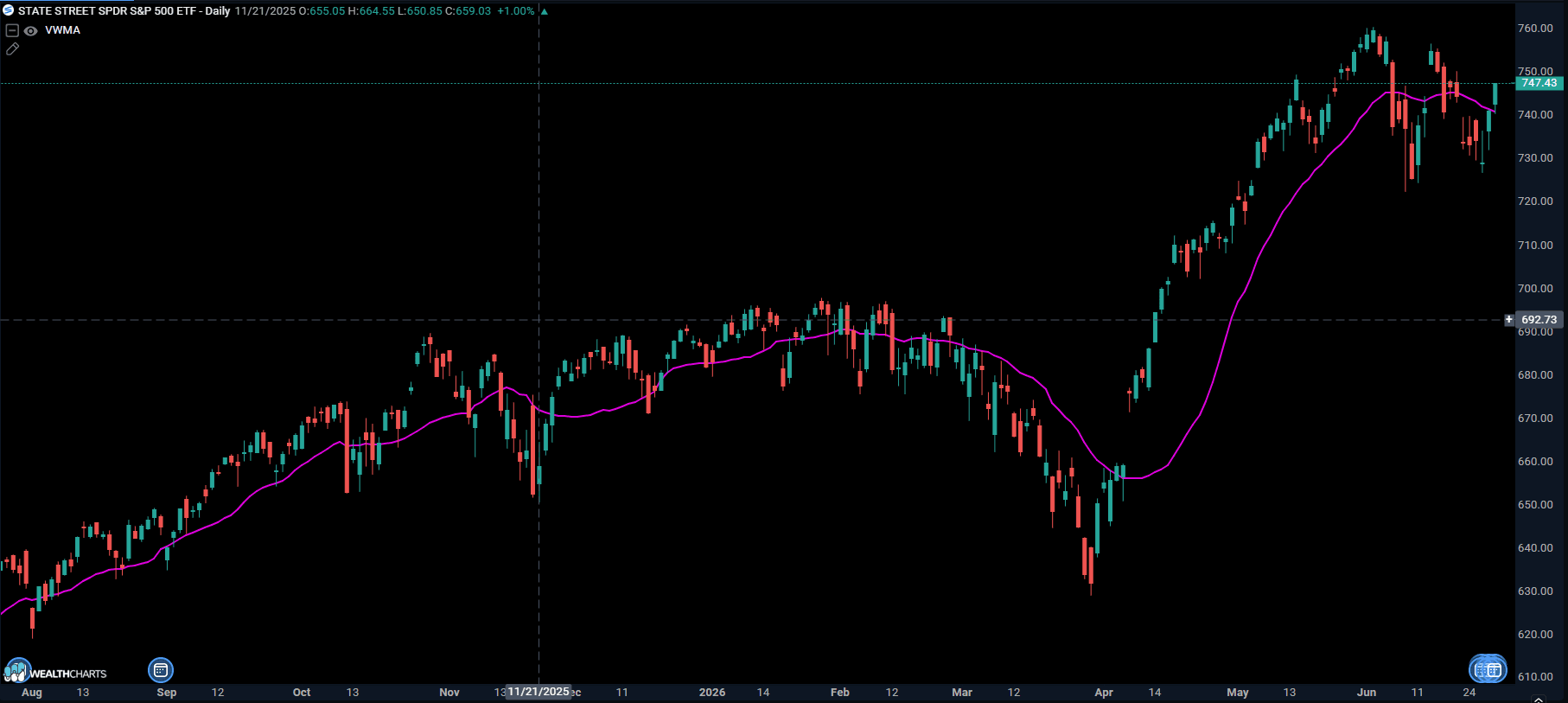Expand the chevron-up panel at bottom right
1568x703 pixels.
pyautogui.click(x=1539, y=699)
